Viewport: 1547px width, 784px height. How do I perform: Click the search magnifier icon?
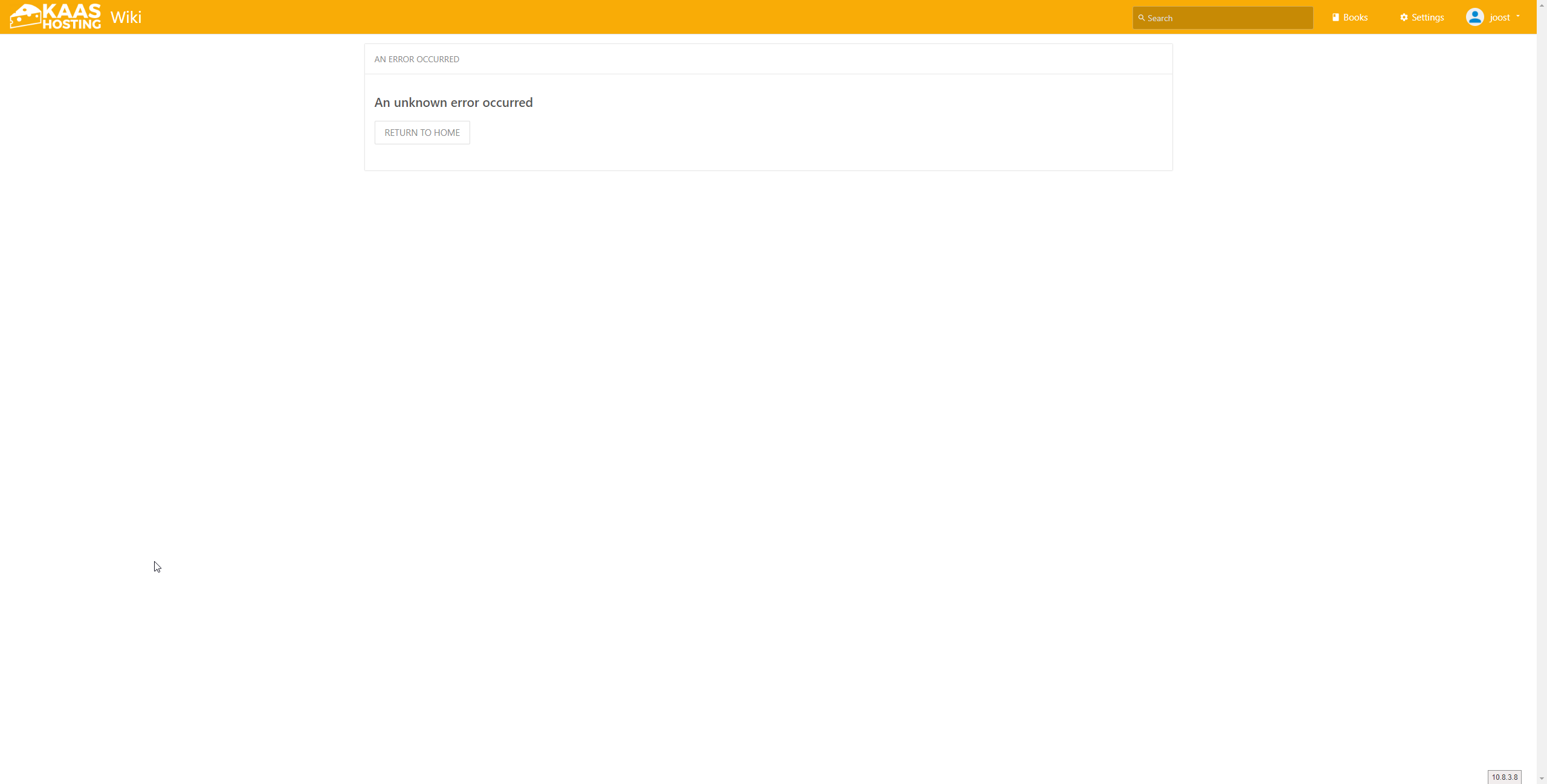(1141, 18)
